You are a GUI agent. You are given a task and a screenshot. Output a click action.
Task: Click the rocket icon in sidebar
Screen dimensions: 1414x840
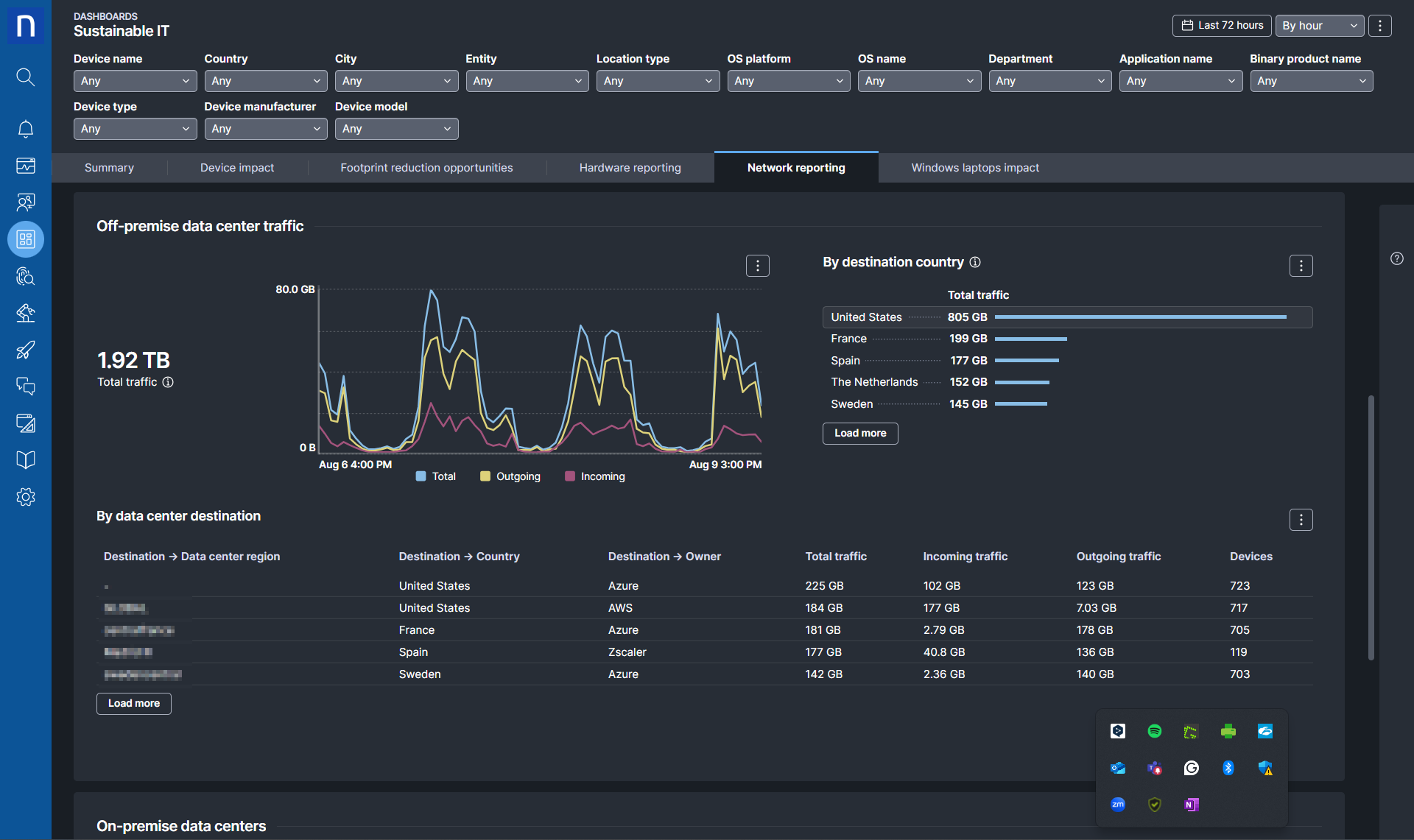pos(25,350)
